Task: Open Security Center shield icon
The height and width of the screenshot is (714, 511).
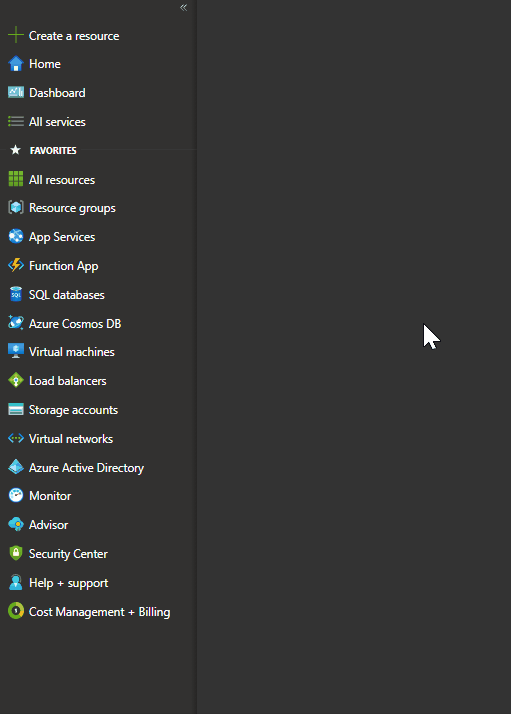Action: click(x=16, y=553)
